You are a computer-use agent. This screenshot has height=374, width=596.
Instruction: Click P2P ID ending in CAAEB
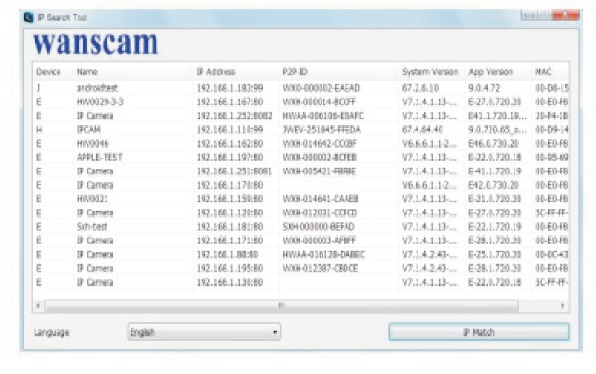coord(320,199)
